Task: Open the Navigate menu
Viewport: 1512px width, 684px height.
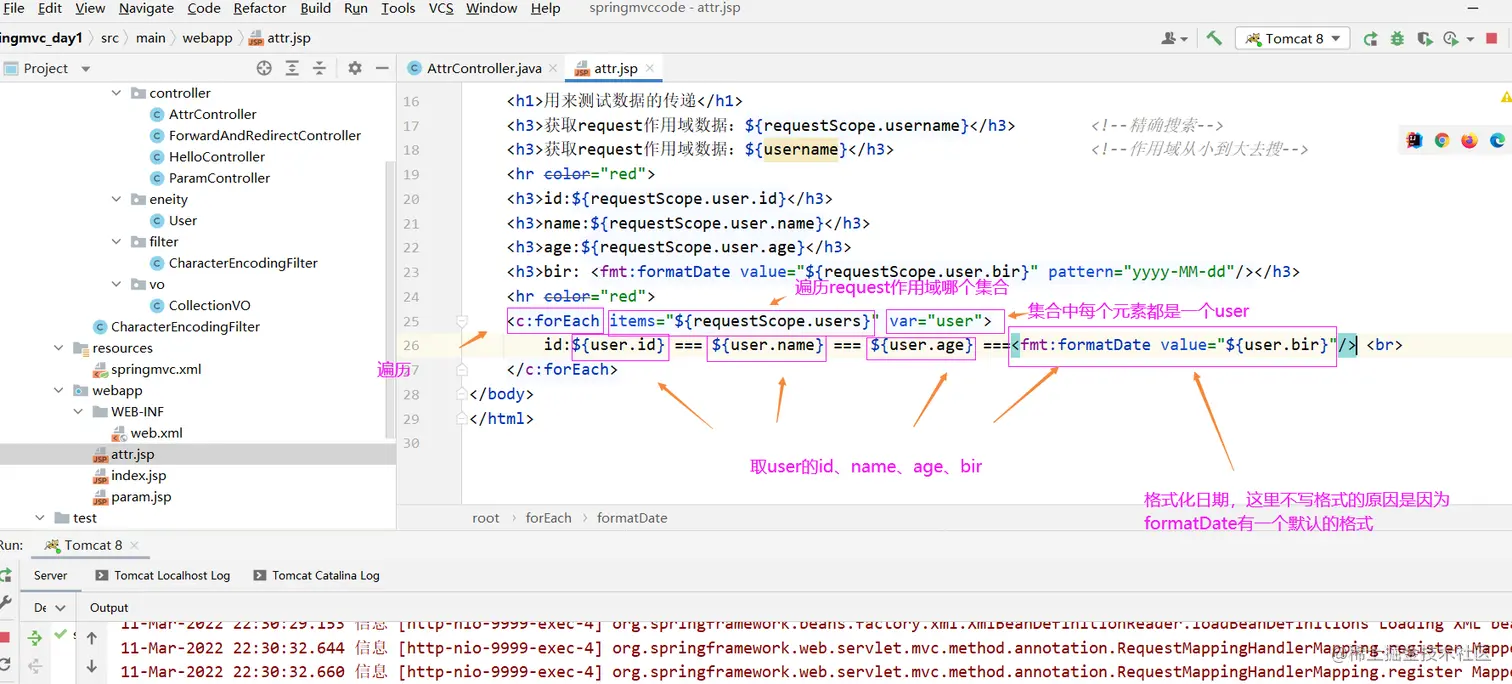Action: (146, 8)
